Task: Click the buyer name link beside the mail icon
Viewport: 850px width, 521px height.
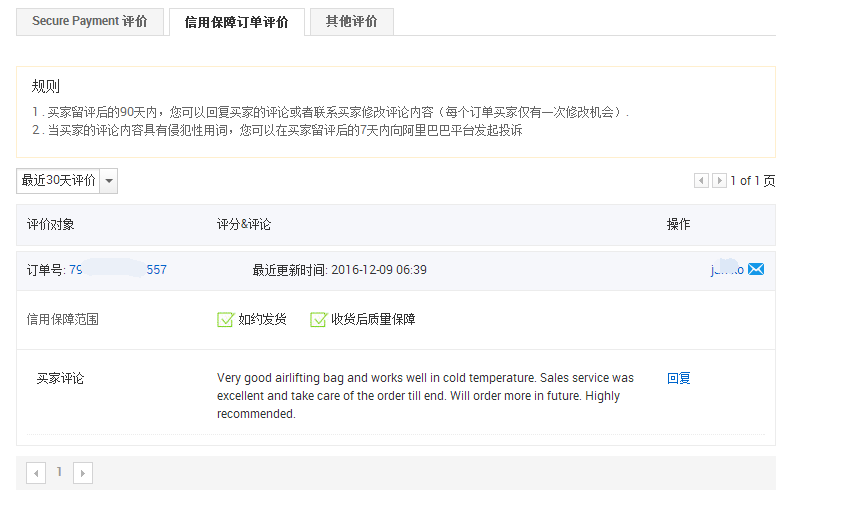Action: point(727,270)
